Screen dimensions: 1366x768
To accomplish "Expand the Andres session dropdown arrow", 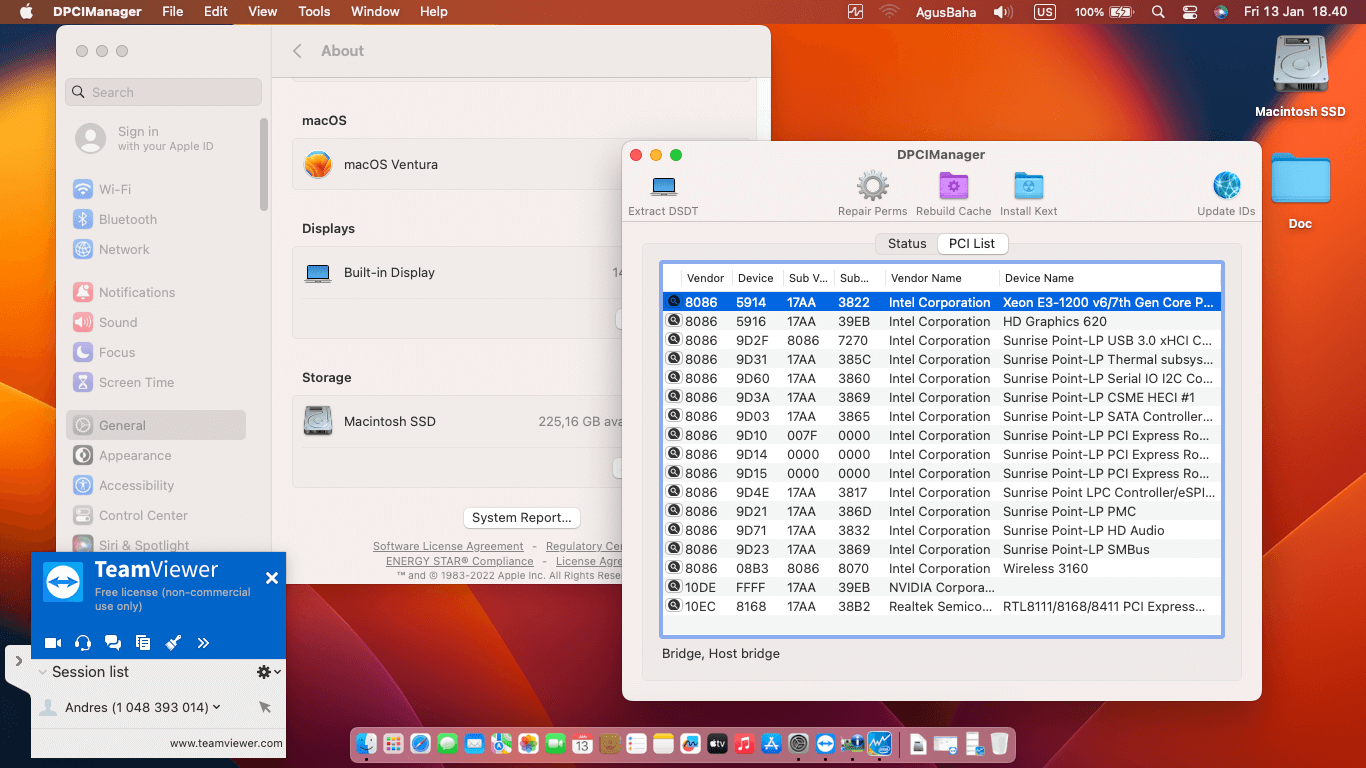I will [x=217, y=707].
